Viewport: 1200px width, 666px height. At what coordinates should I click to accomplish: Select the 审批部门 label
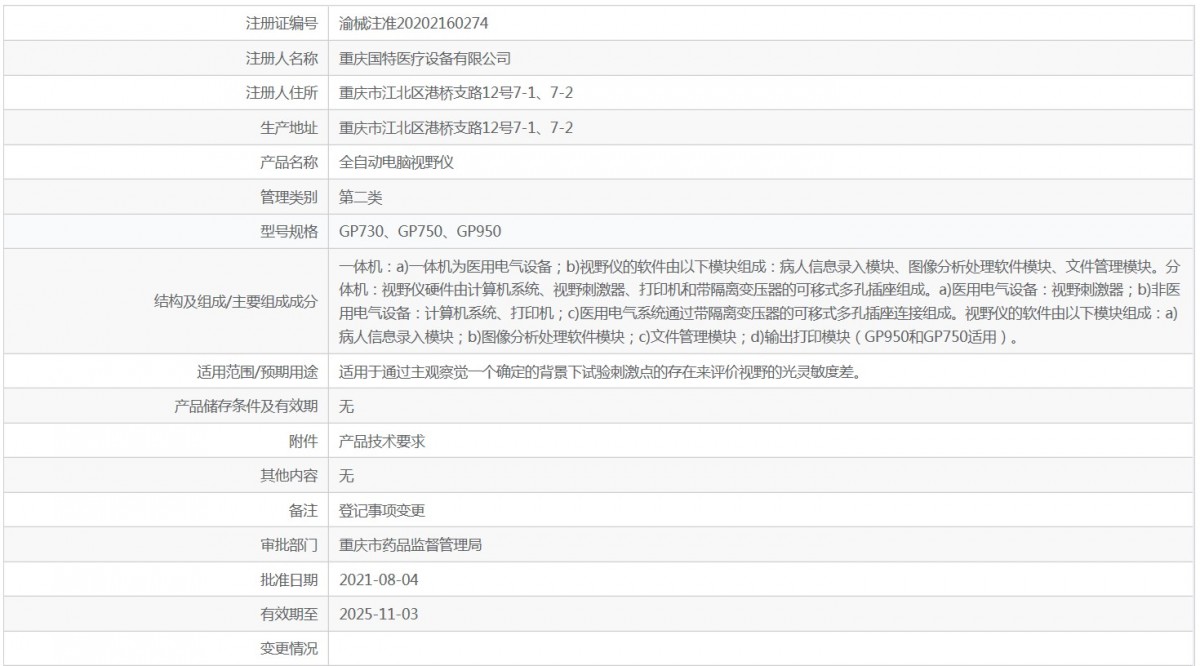pyautogui.click(x=289, y=546)
